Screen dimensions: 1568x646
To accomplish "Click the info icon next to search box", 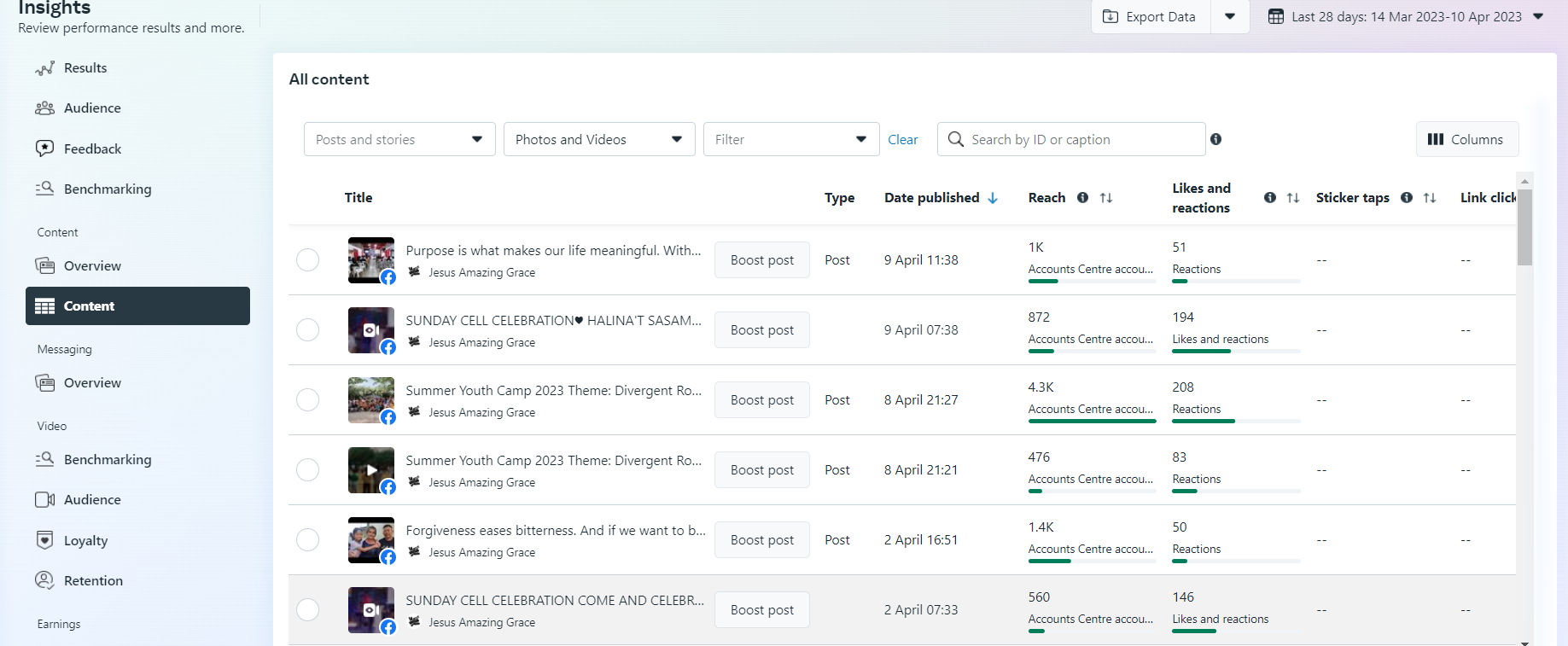I will [1215, 139].
